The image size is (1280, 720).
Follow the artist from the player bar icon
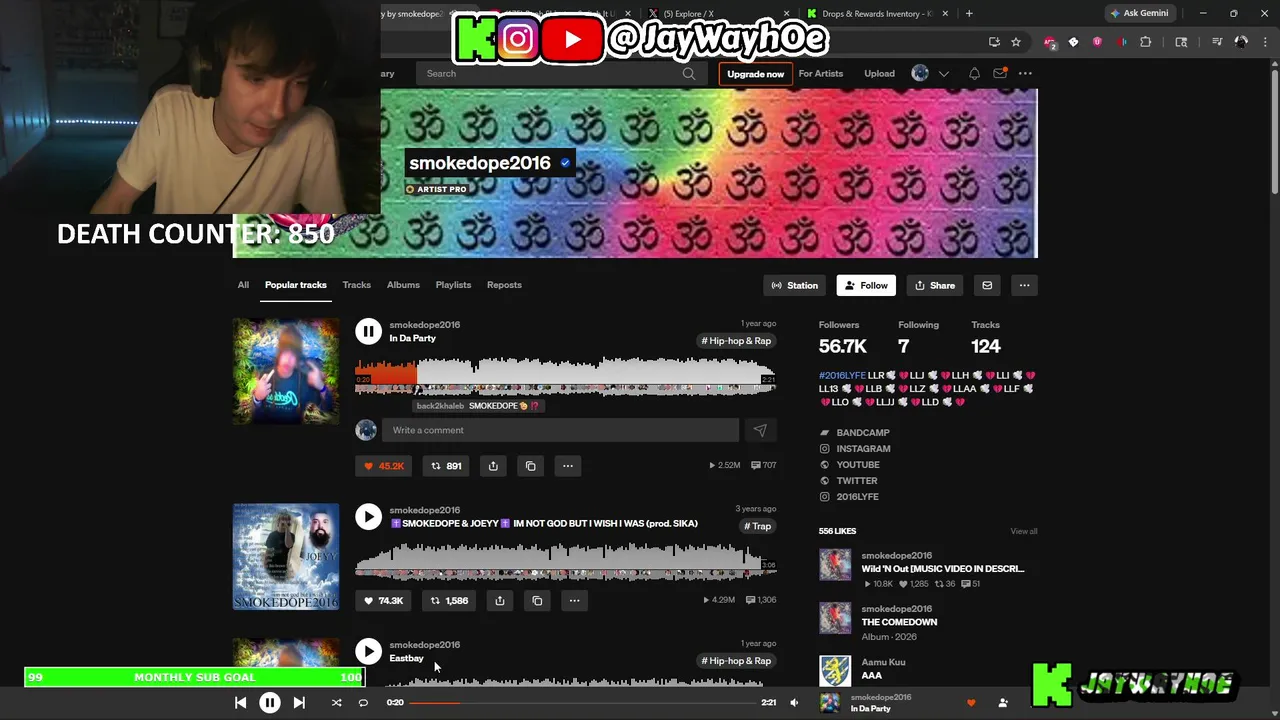[x=1003, y=703]
